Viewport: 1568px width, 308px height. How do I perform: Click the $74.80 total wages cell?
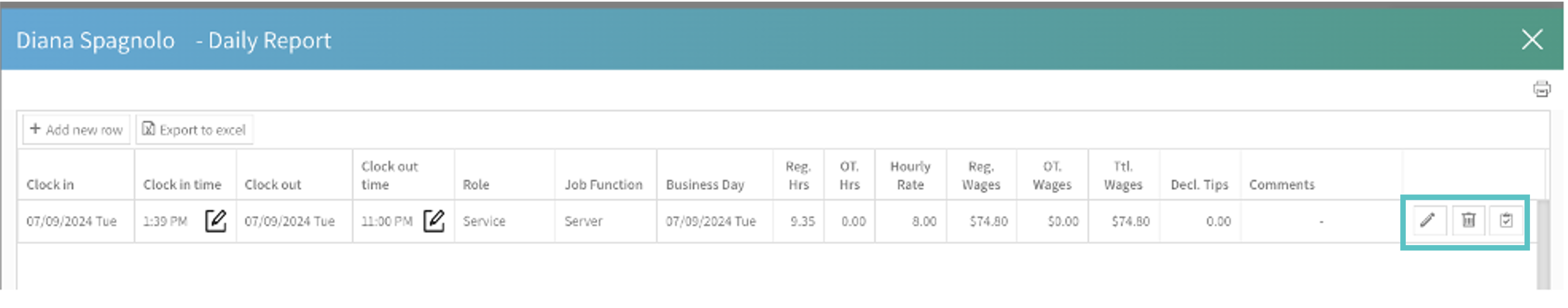(x=1130, y=222)
